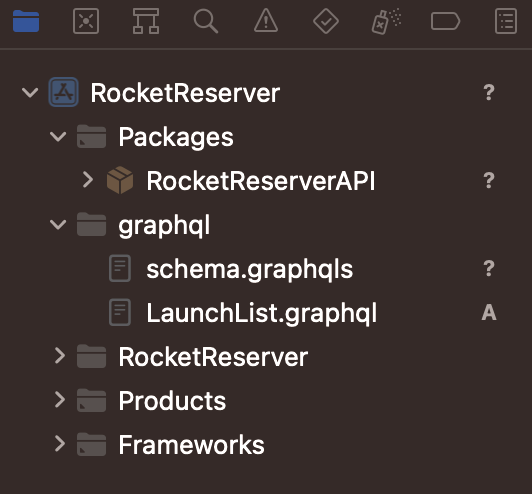
Task: Click the 'A' status badge on LaunchList.graphql
Action: tap(489, 312)
